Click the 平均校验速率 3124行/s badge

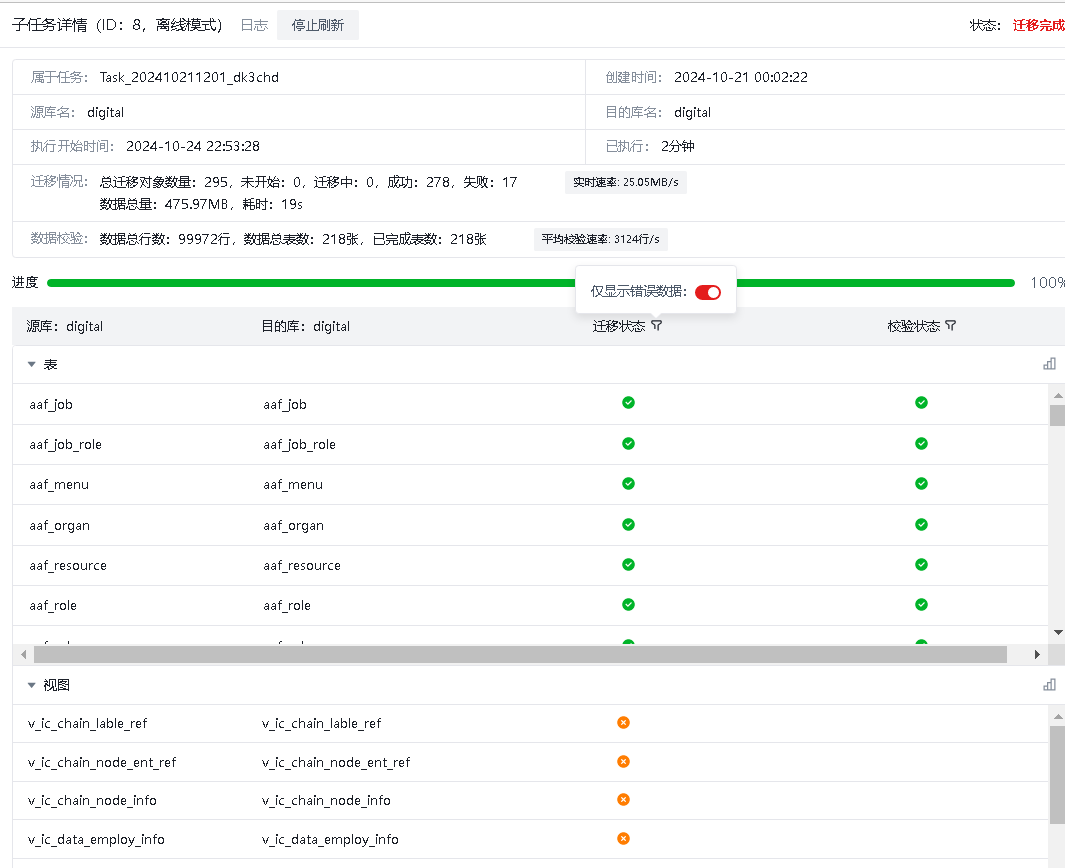tap(600, 239)
